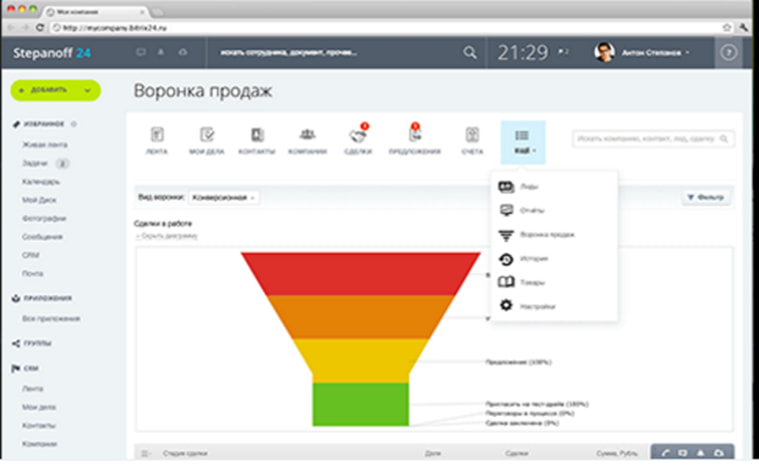
Task: Open the Компании icon in CRM toolbar
Action: (x=307, y=141)
